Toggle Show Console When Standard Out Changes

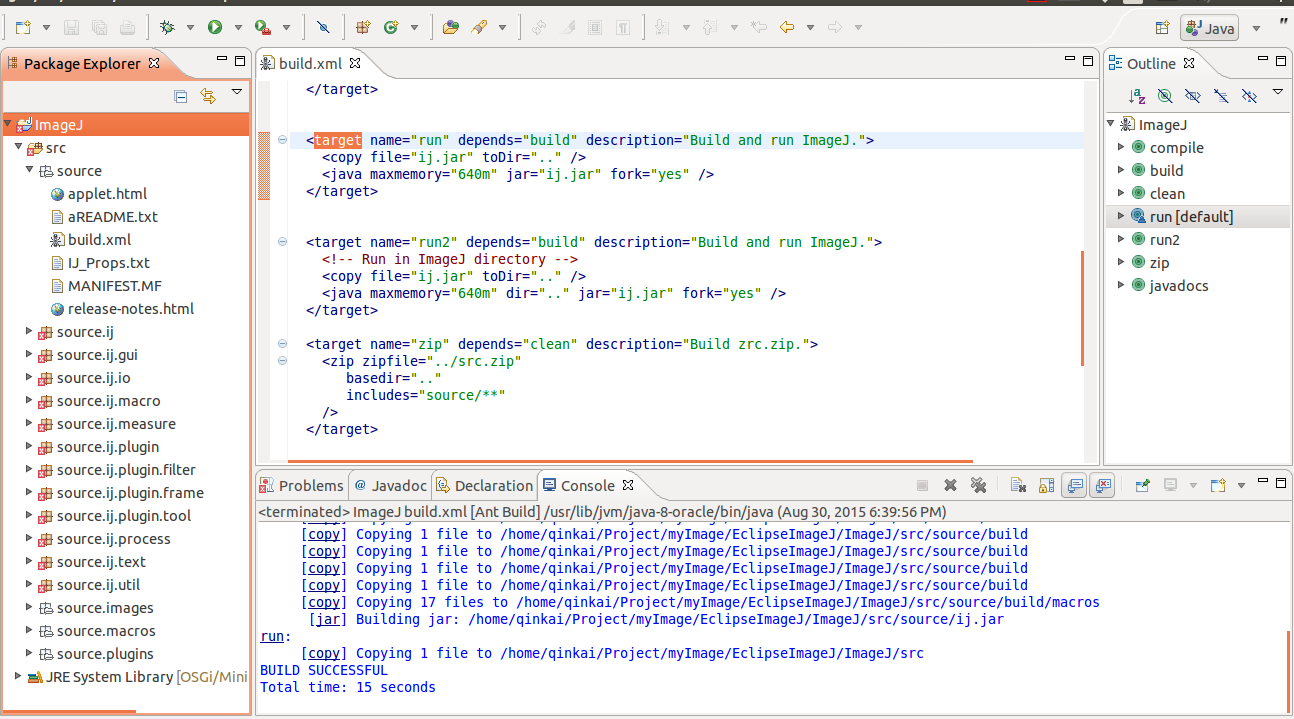click(1074, 485)
